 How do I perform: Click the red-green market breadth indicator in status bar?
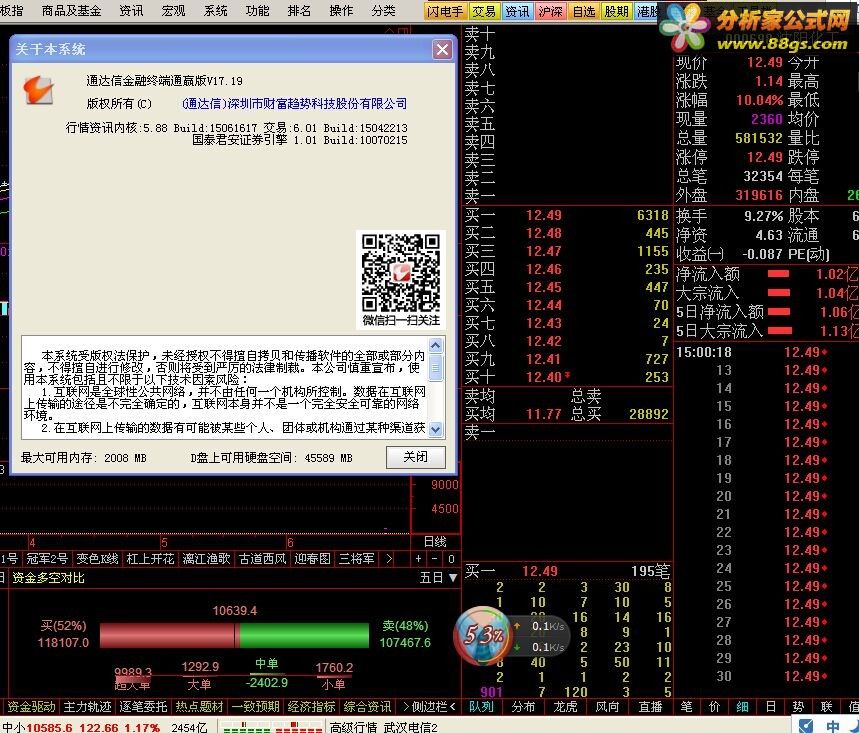click(x=272, y=728)
